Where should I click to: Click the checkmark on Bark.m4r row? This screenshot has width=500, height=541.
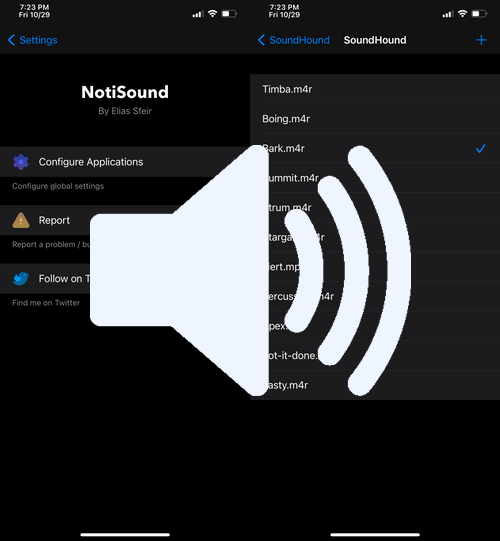[480, 148]
